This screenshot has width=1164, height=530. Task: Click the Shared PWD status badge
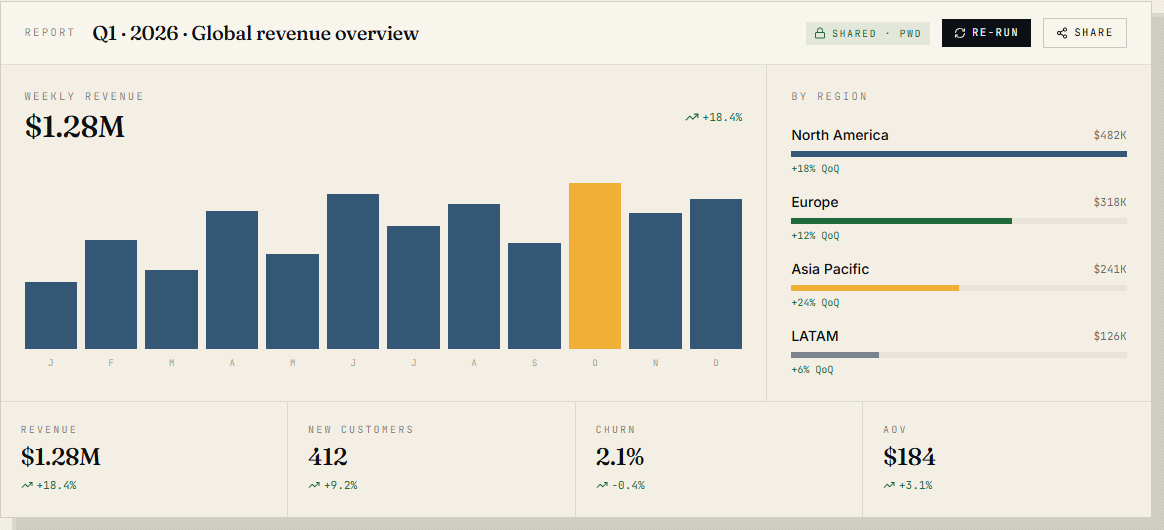pos(868,33)
